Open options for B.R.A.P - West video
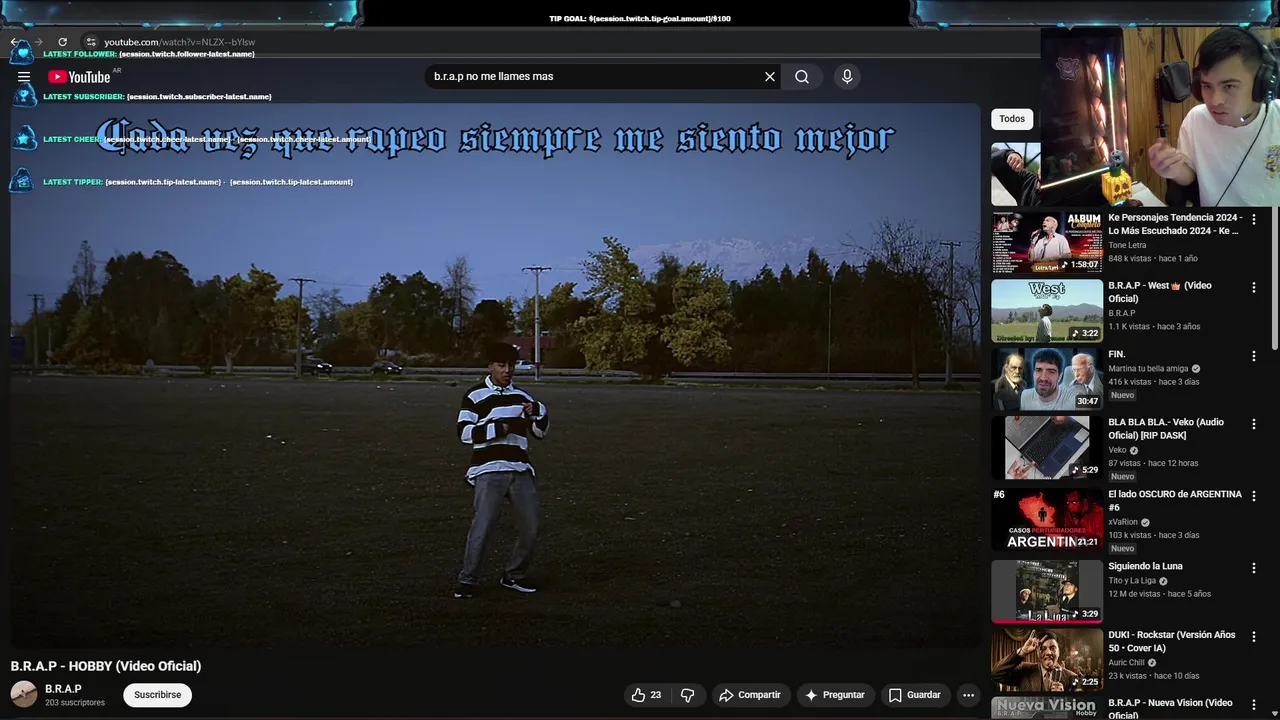The image size is (1280, 720). coord(1254,287)
